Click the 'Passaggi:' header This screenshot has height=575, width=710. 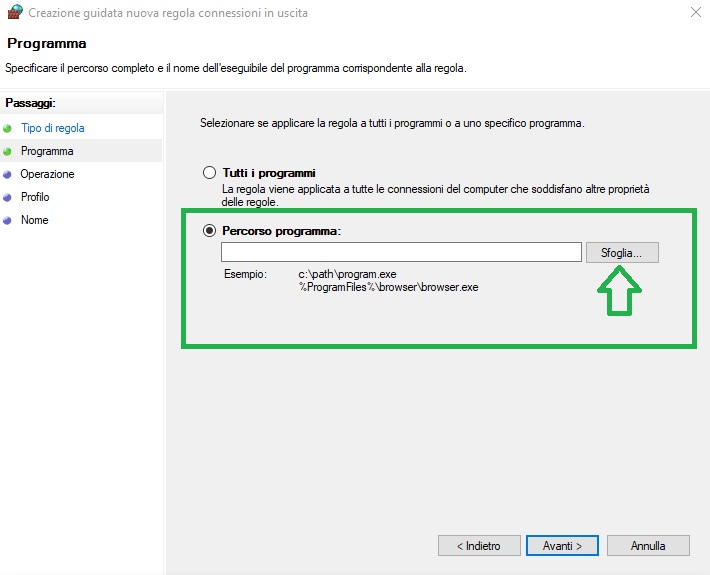pos(30,103)
